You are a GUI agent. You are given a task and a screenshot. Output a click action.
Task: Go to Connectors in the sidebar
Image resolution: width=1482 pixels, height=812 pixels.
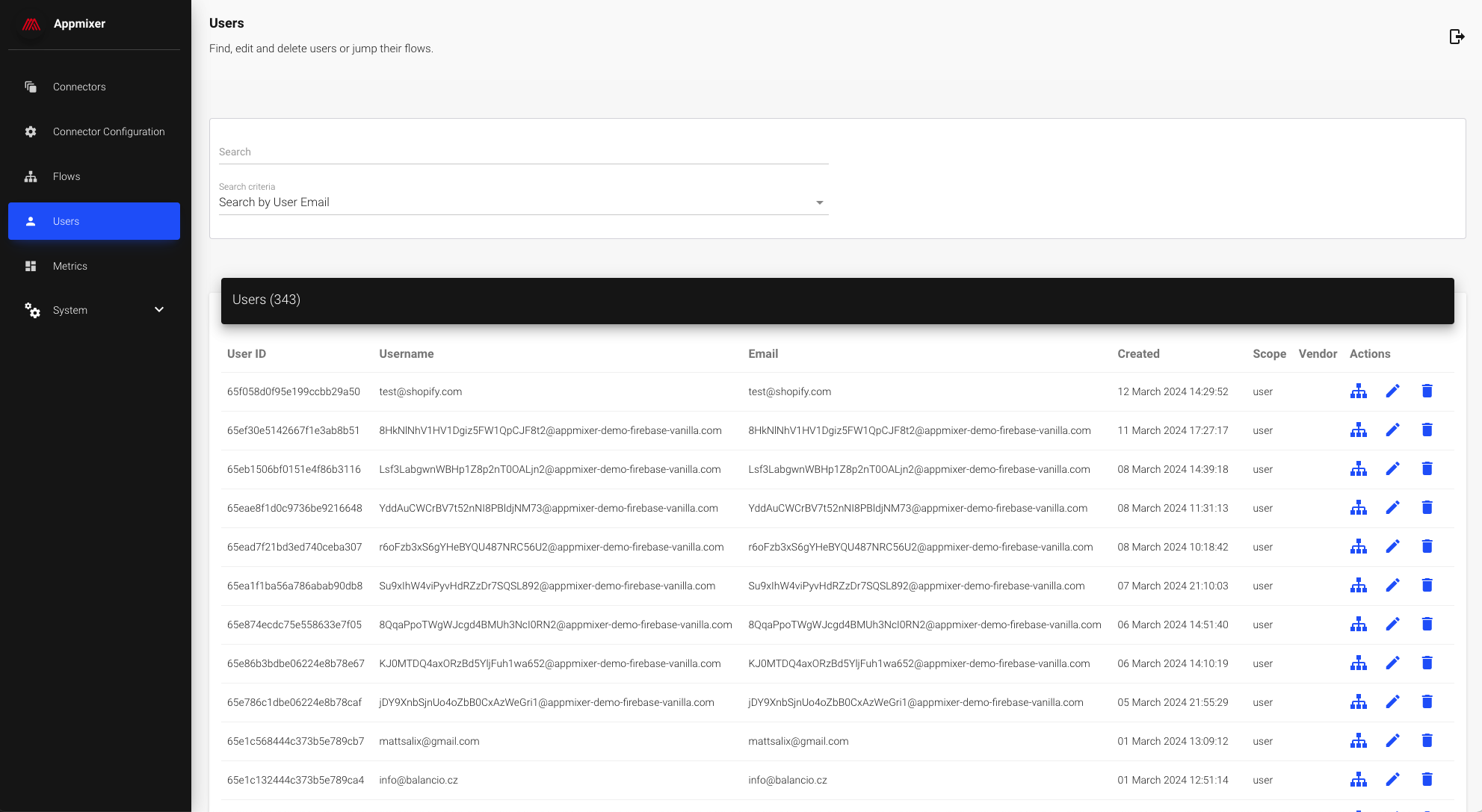[x=79, y=87]
